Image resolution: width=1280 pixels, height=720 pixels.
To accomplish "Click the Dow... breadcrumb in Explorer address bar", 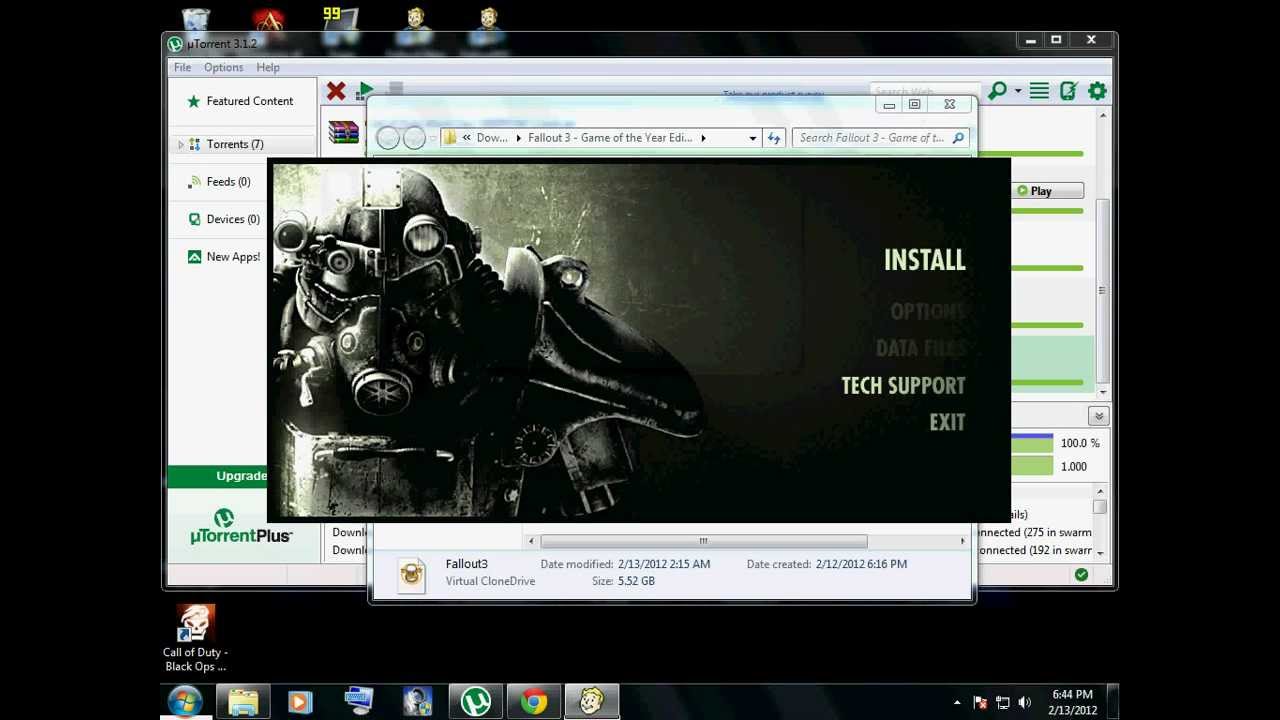I will tap(492, 138).
